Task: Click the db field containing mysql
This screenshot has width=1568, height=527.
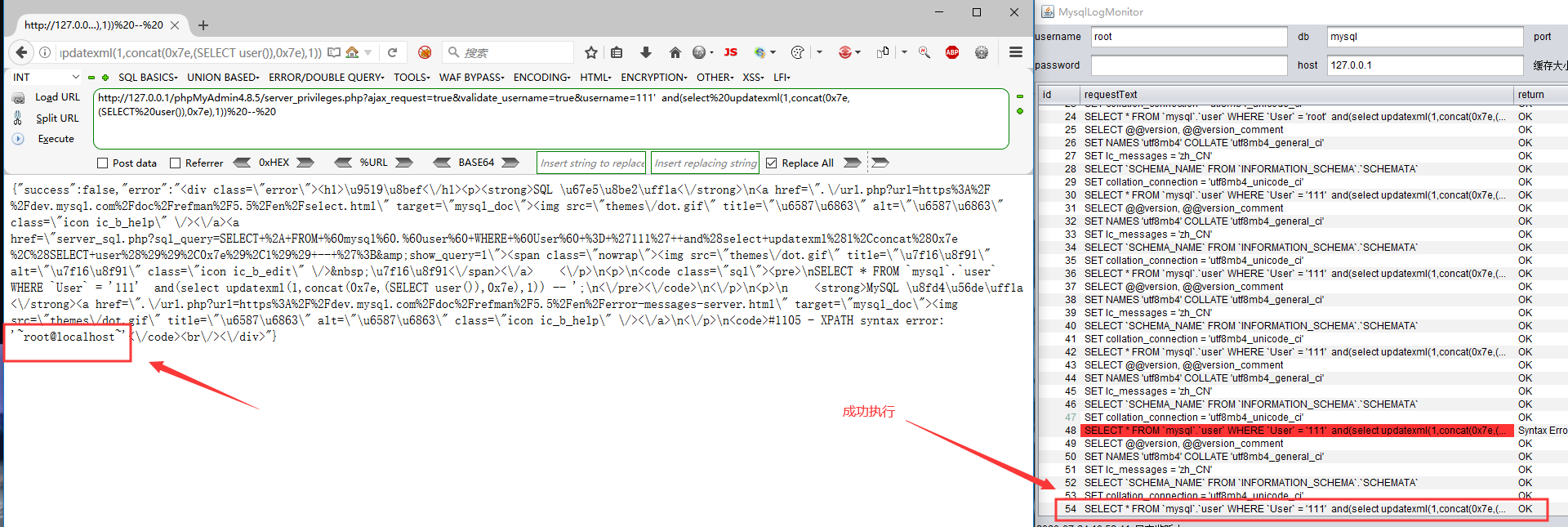Action: tap(1425, 37)
